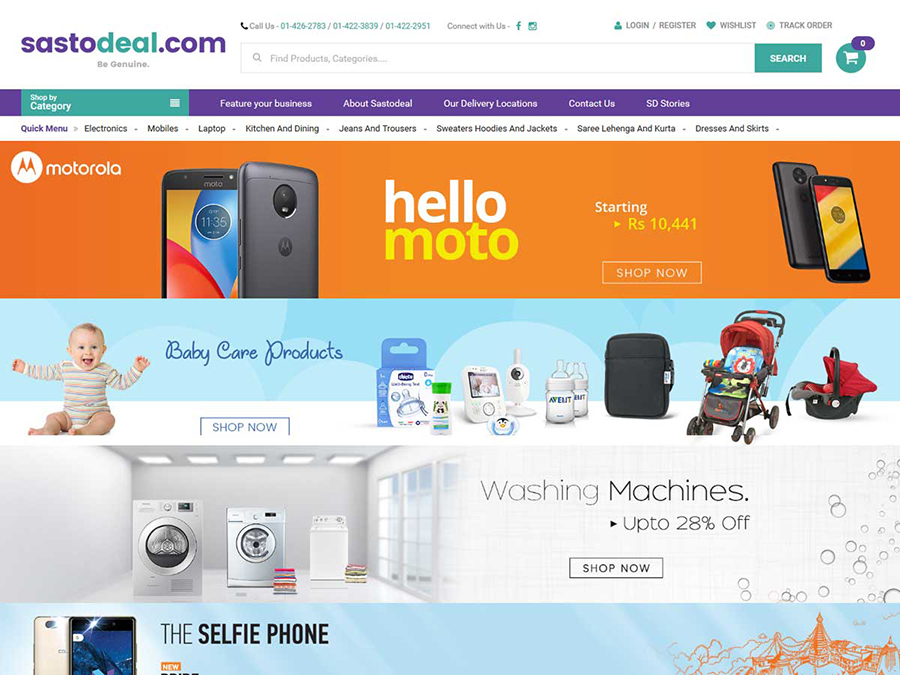The image size is (900, 675).
Task: Open the shopping cart icon
Action: tap(851, 58)
